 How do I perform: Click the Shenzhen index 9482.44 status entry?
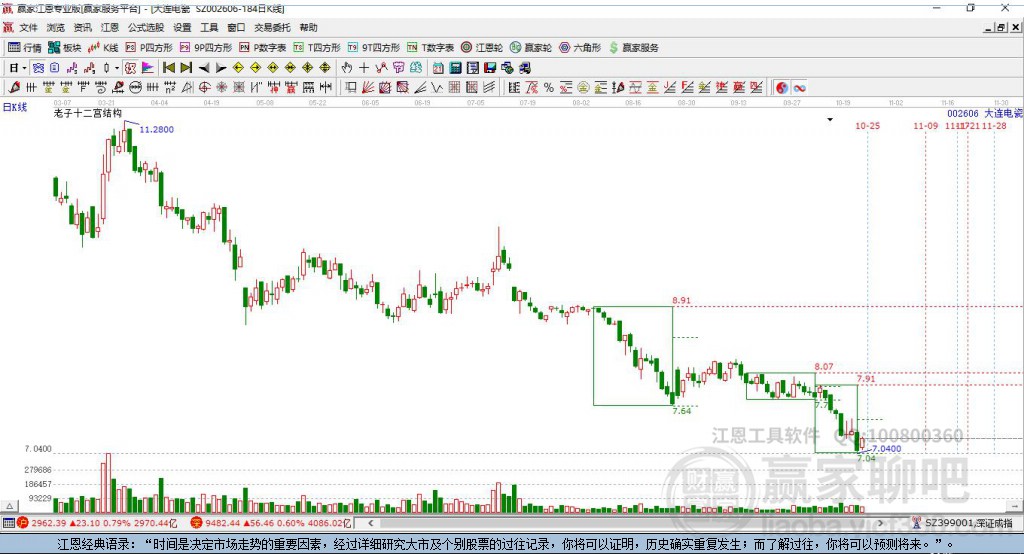[x=271, y=523]
